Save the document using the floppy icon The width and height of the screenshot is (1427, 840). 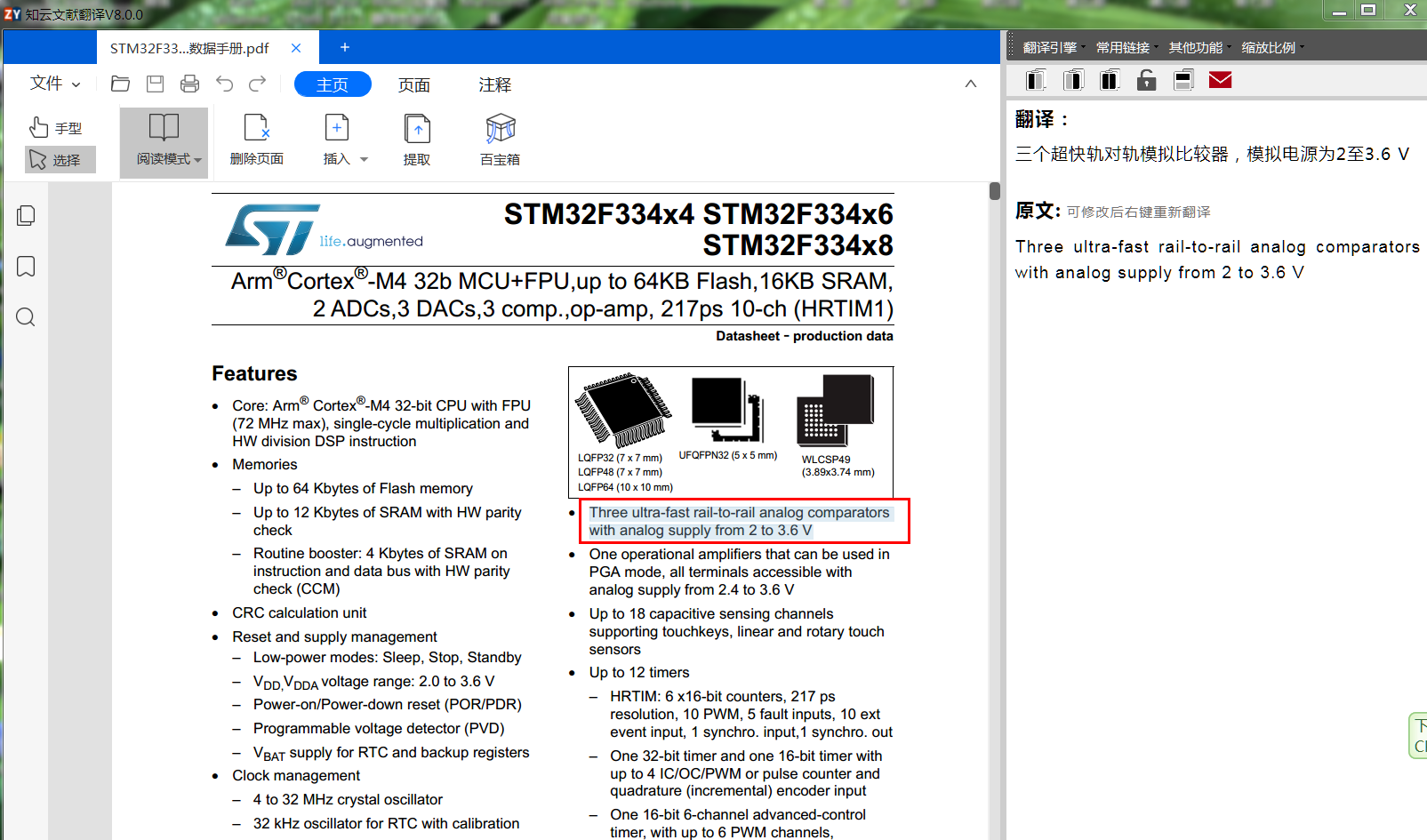pos(155,84)
